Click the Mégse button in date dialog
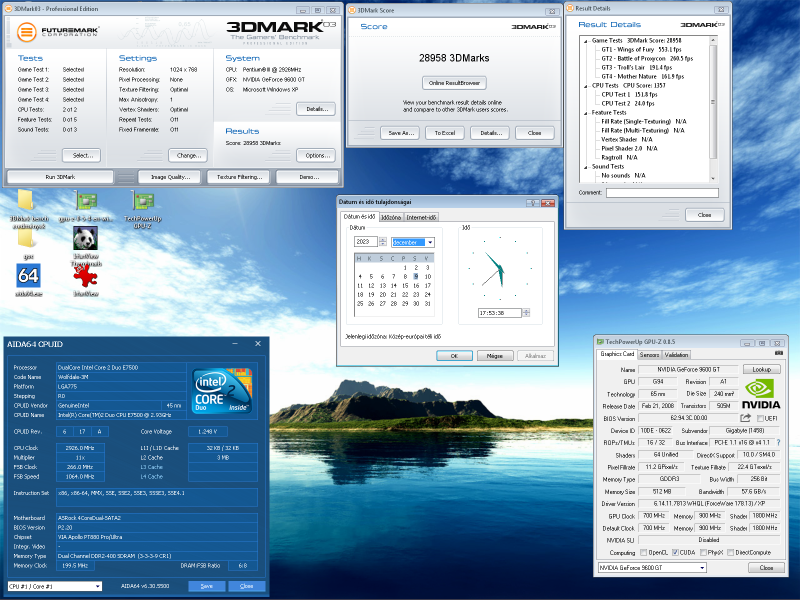This screenshot has height=600, width=800. tap(494, 356)
